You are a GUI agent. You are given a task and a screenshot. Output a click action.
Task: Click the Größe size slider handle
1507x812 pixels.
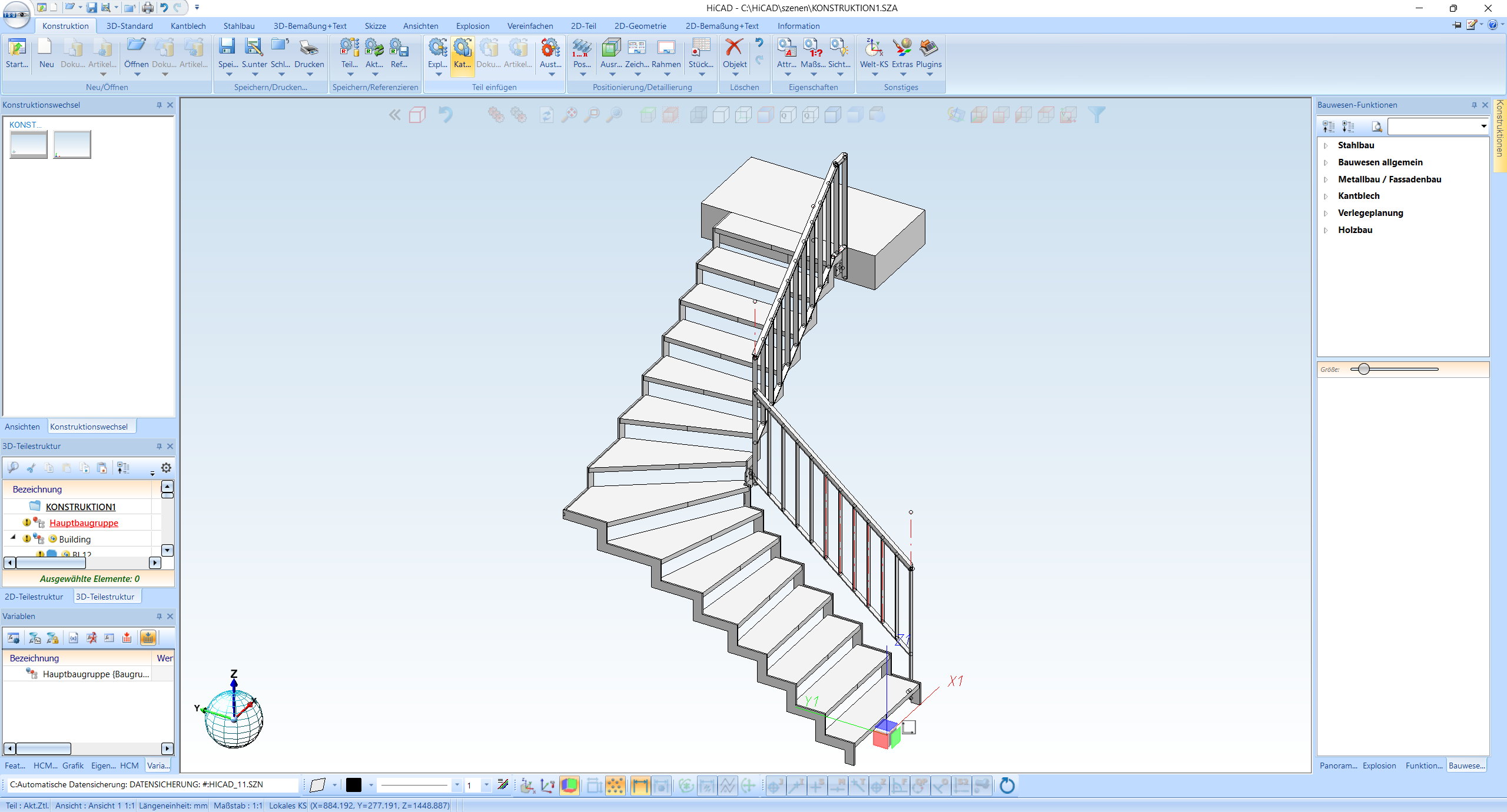(x=1364, y=369)
